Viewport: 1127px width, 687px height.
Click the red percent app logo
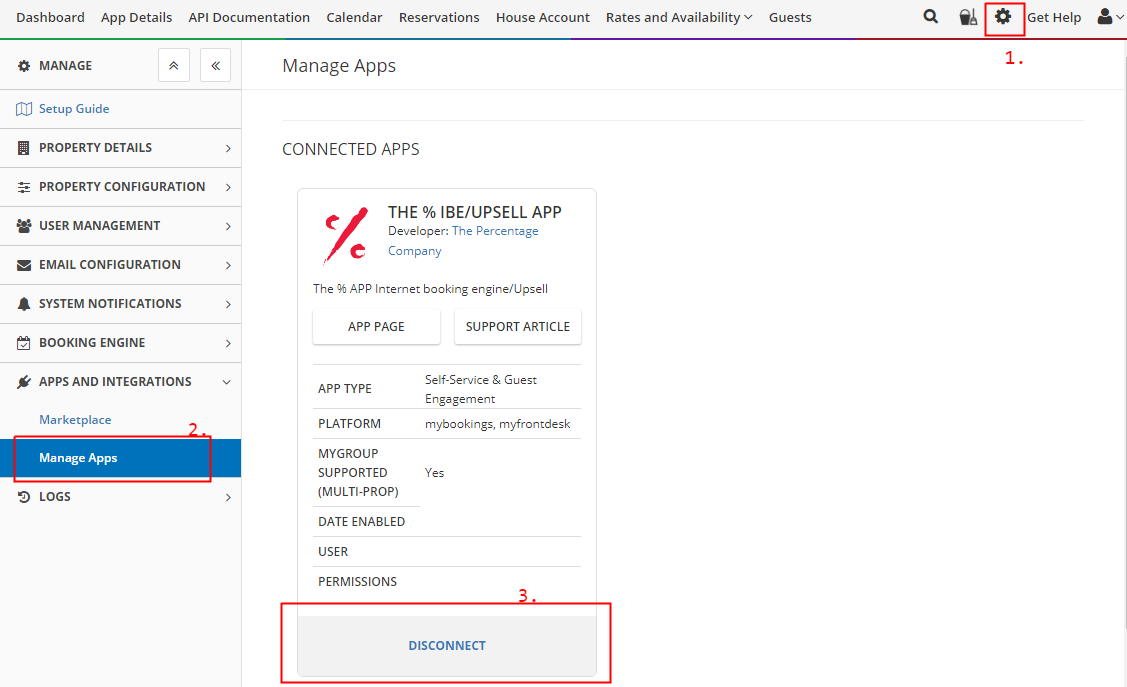pos(346,235)
